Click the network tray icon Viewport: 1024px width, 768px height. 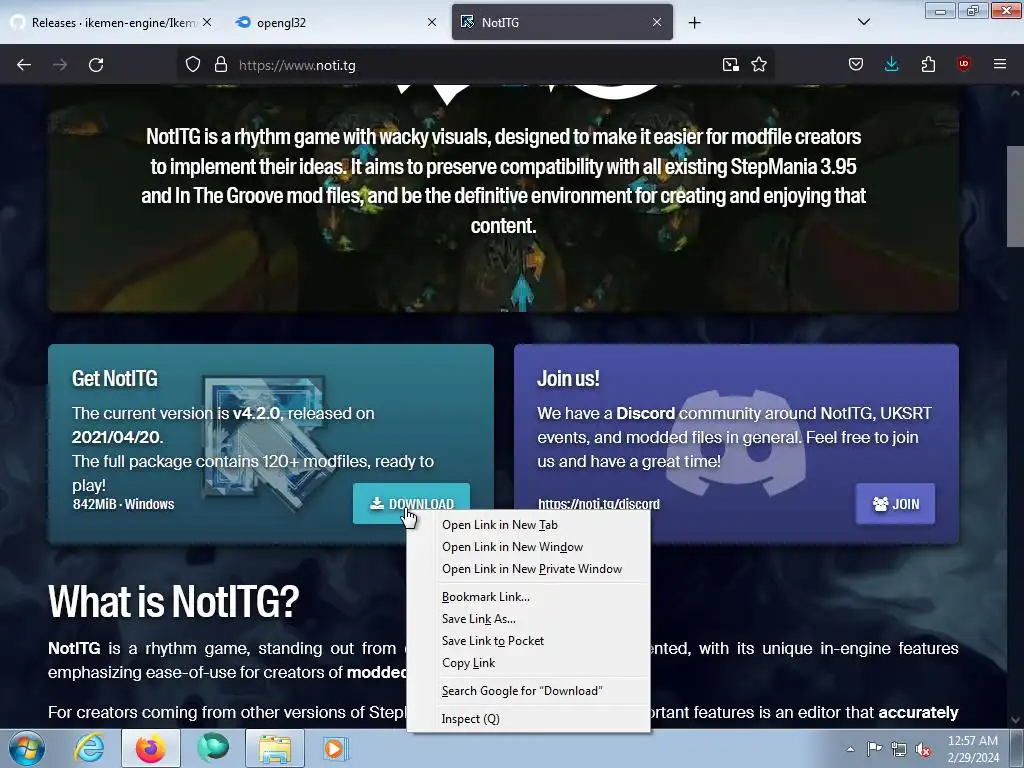tap(899, 749)
